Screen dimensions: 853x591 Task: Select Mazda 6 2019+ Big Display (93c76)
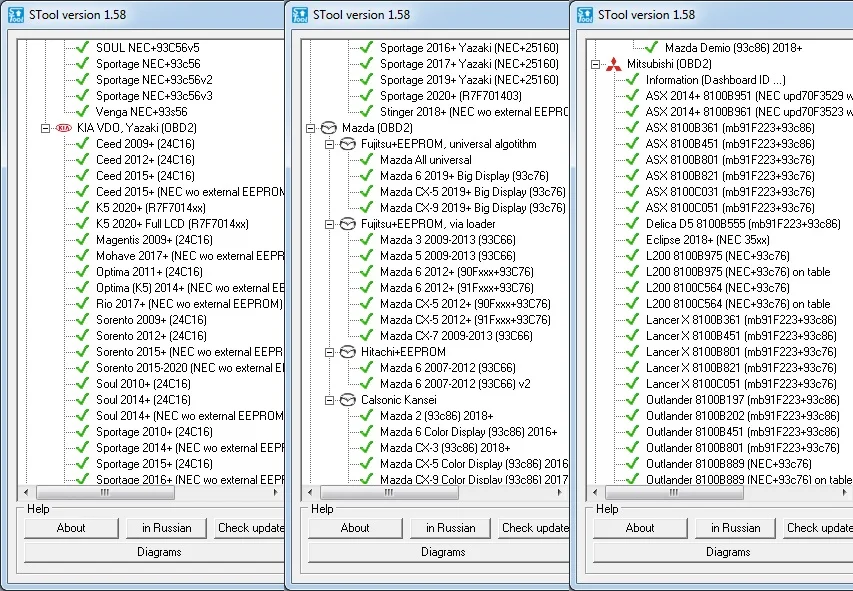tap(464, 176)
